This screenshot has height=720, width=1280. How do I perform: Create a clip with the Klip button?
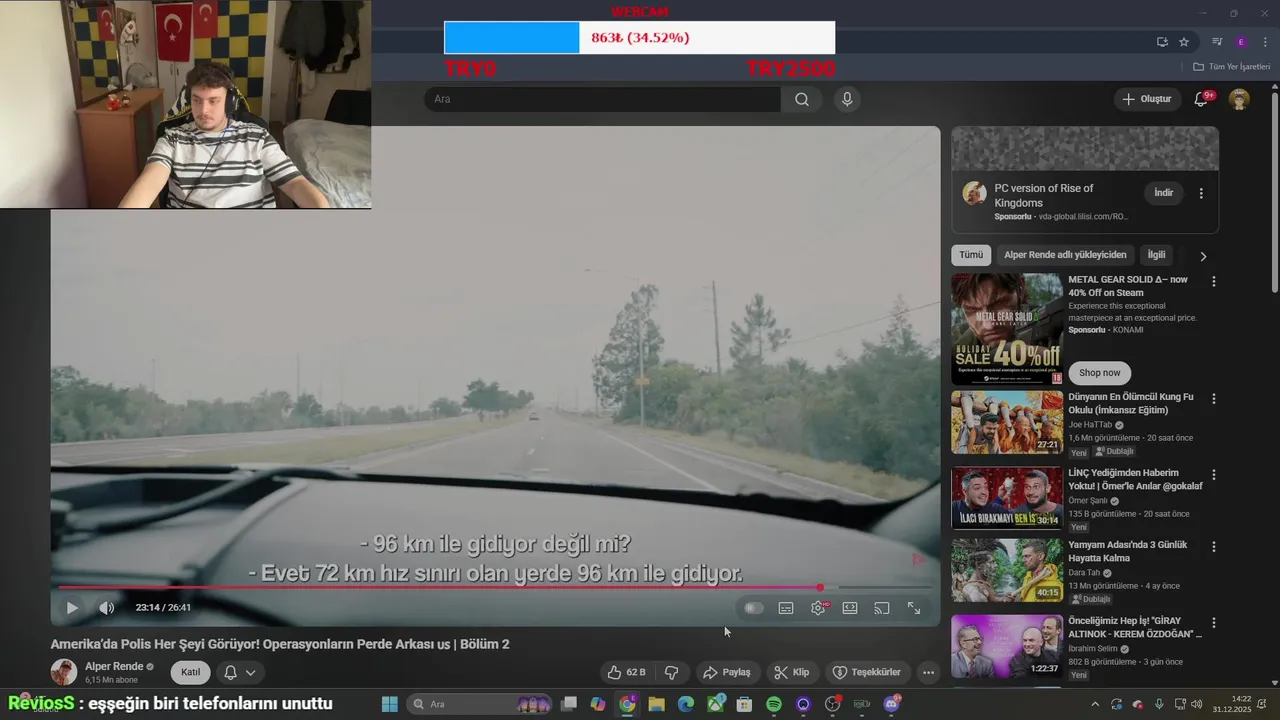point(792,672)
